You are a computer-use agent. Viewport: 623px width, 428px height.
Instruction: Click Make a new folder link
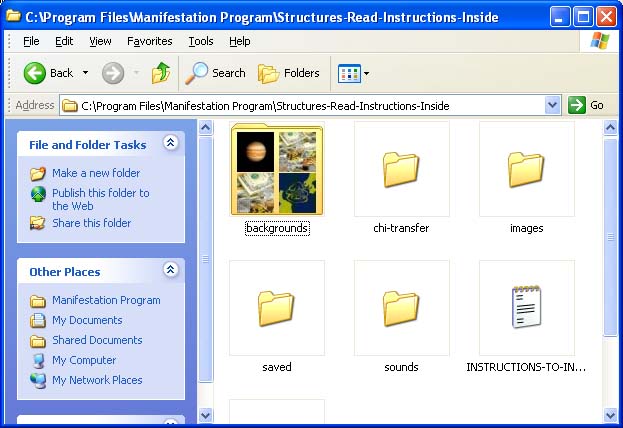[x=96, y=173]
